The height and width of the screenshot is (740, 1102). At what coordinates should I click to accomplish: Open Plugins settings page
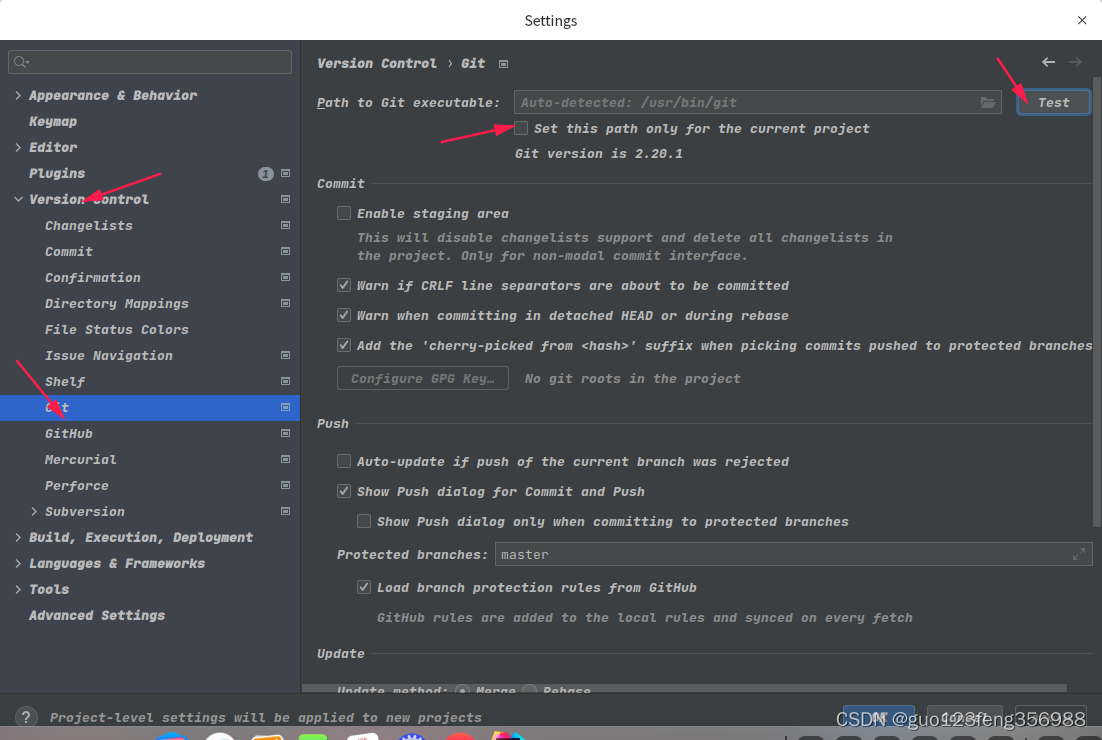pos(57,174)
